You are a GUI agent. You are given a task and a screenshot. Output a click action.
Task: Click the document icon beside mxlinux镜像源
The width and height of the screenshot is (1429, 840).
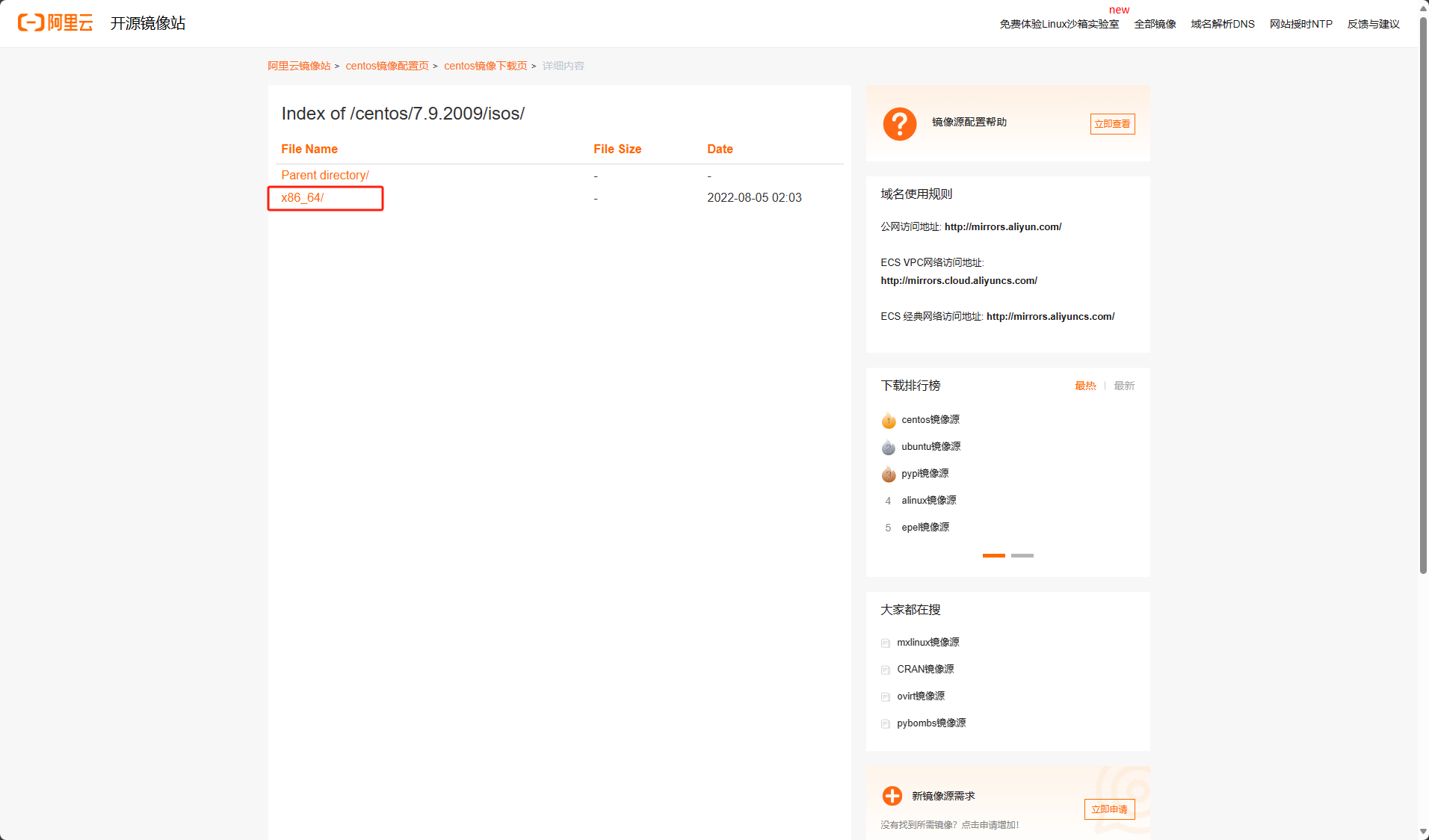[885, 643]
